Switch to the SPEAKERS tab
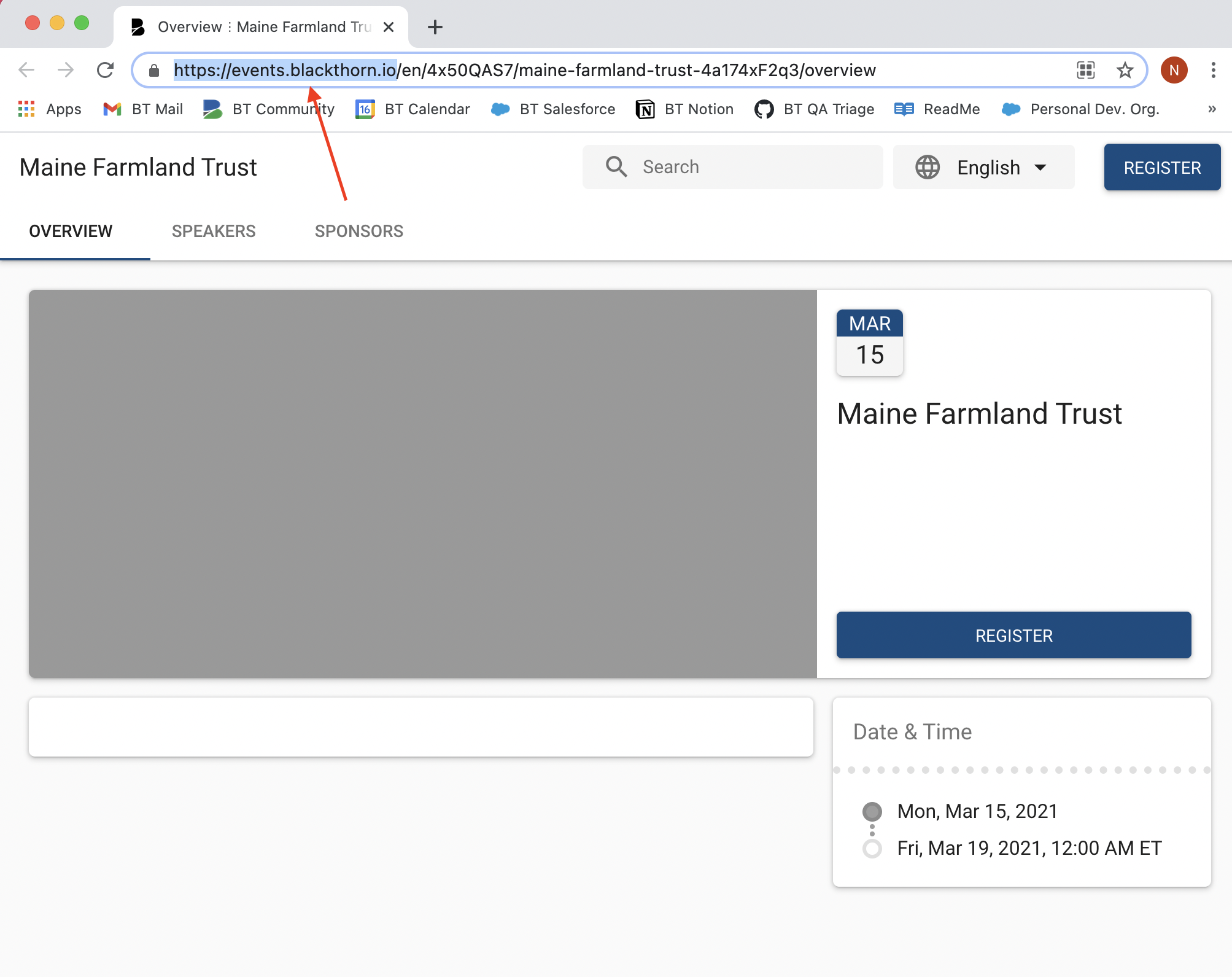Screen dimensions: 1232x977 tap(214, 232)
